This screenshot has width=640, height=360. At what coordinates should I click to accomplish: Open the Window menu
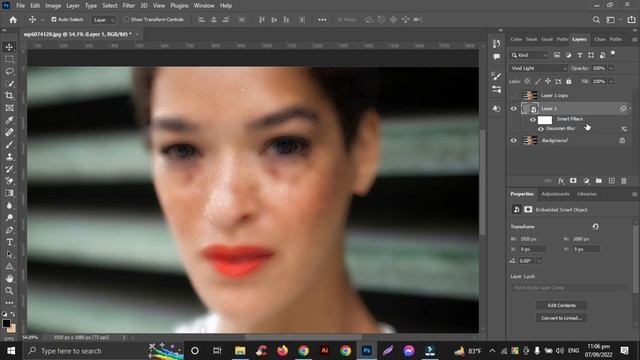click(x=204, y=6)
